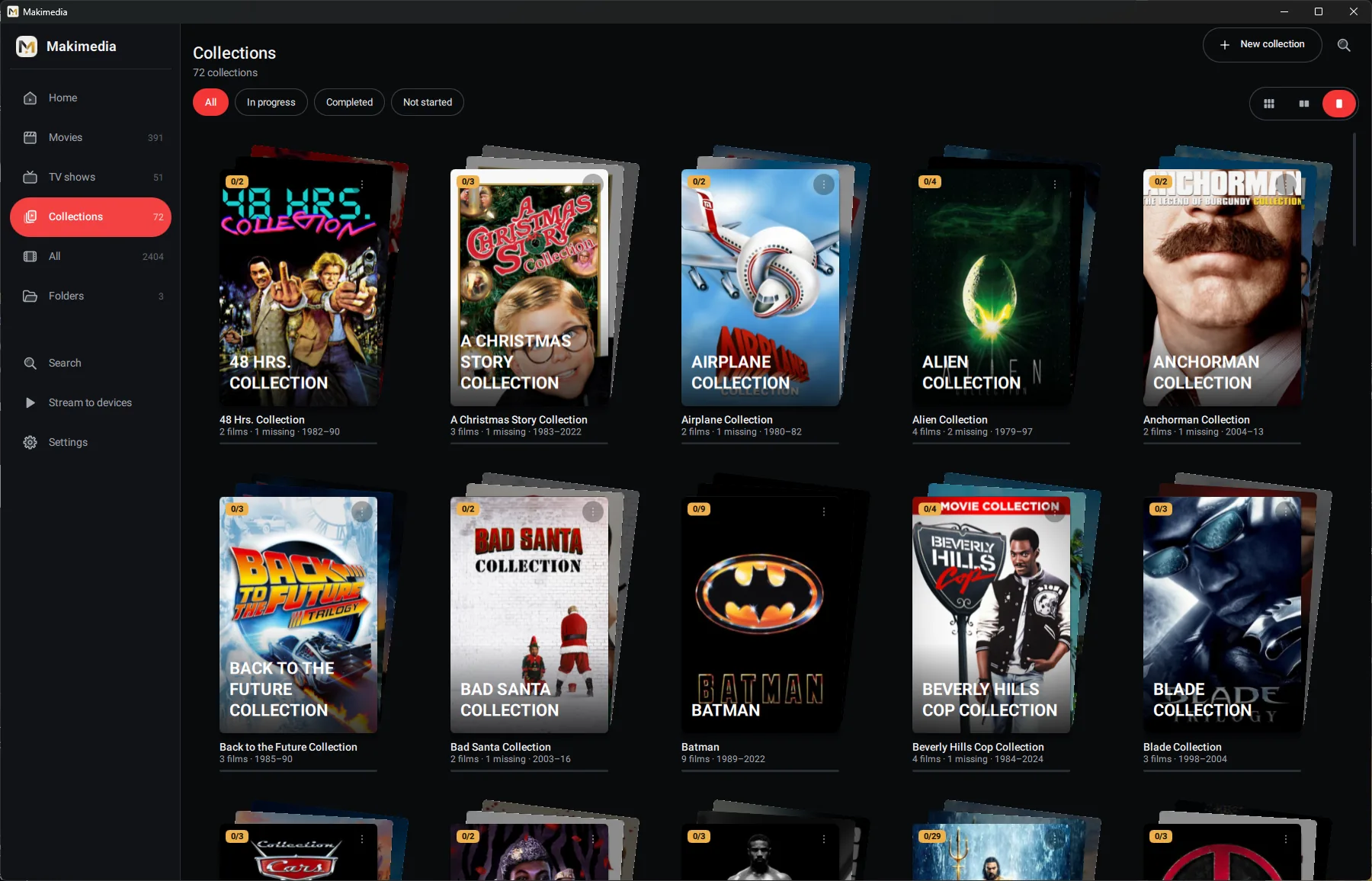
Task: Filter by Completed collections
Action: click(349, 102)
